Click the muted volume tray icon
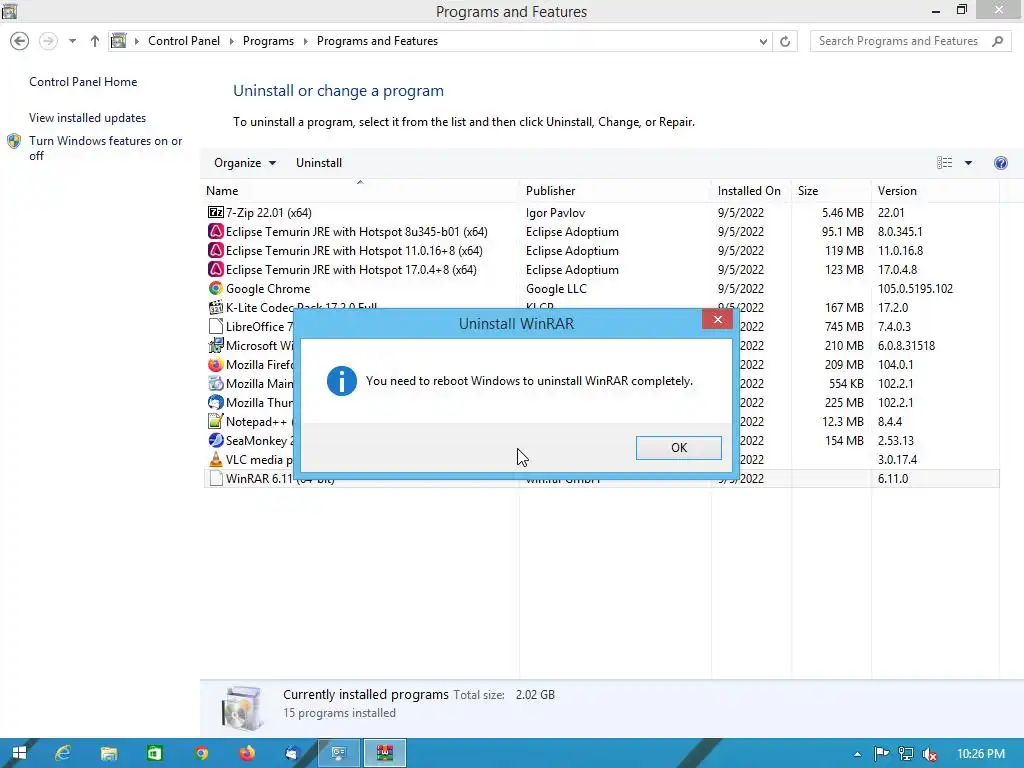 pyautogui.click(x=931, y=754)
